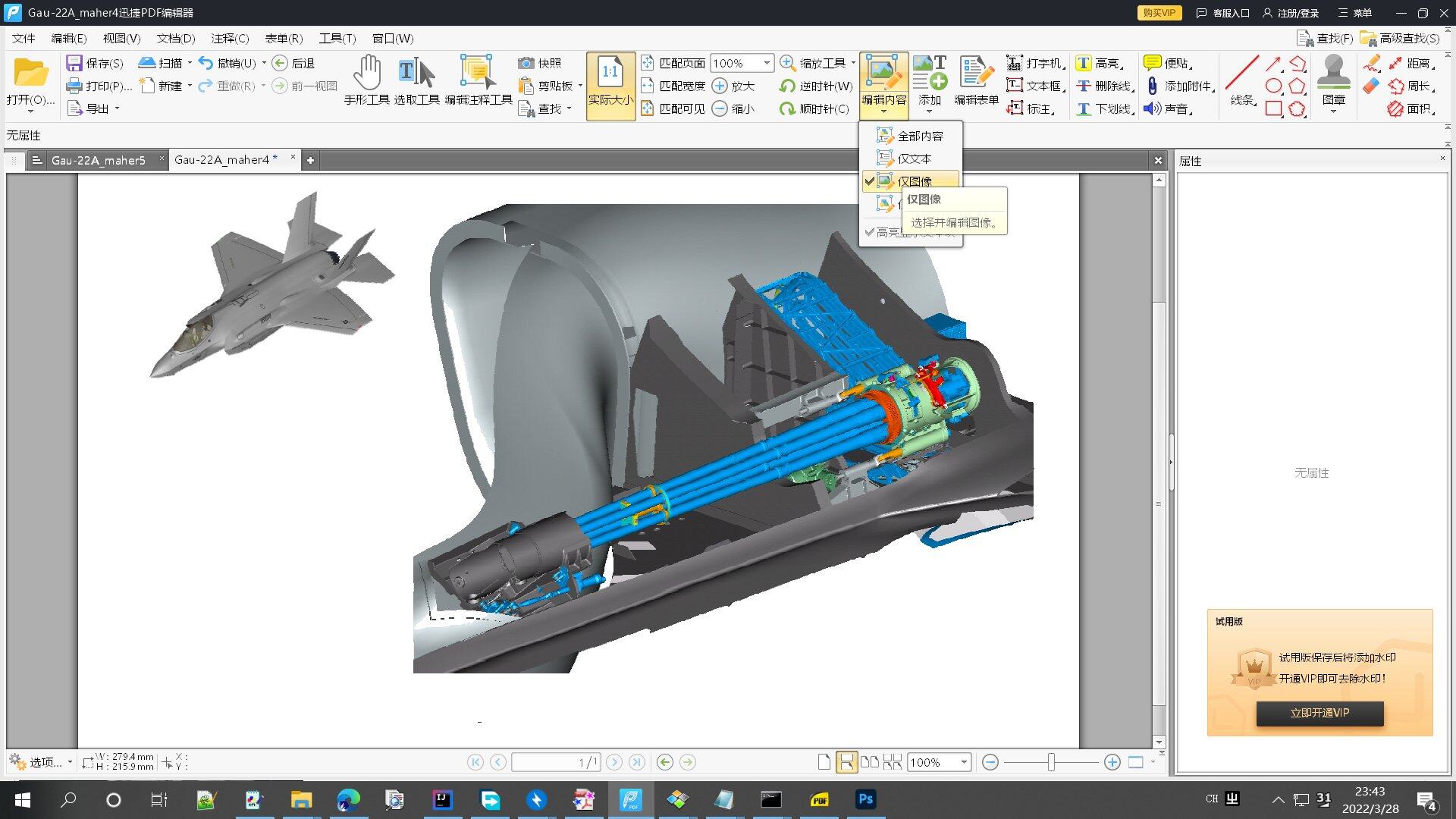
Task: Click the zoom out minus beside slider
Action: pos(990,762)
